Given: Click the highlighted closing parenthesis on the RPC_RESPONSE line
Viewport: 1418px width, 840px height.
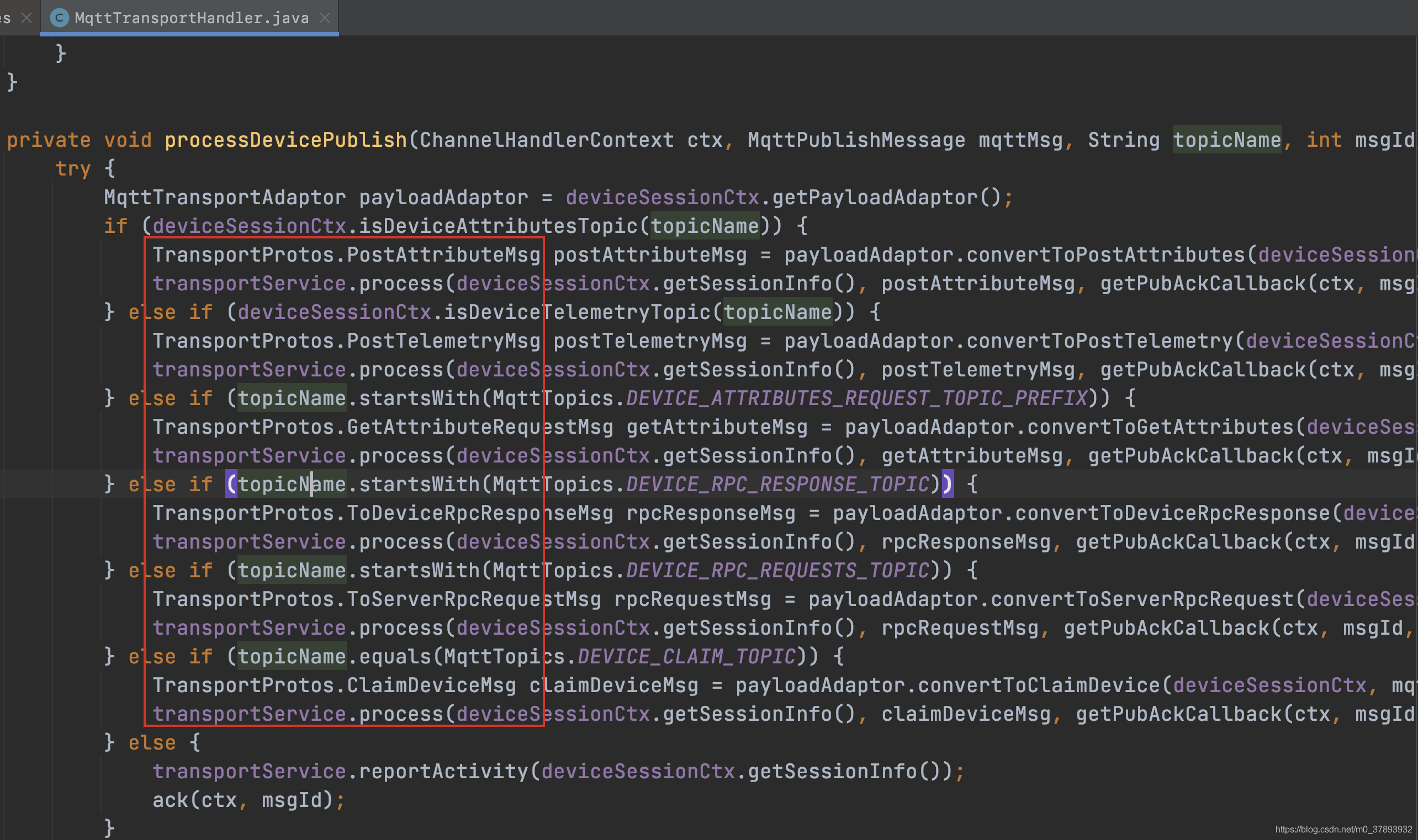Looking at the screenshot, I should pos(948,485).
